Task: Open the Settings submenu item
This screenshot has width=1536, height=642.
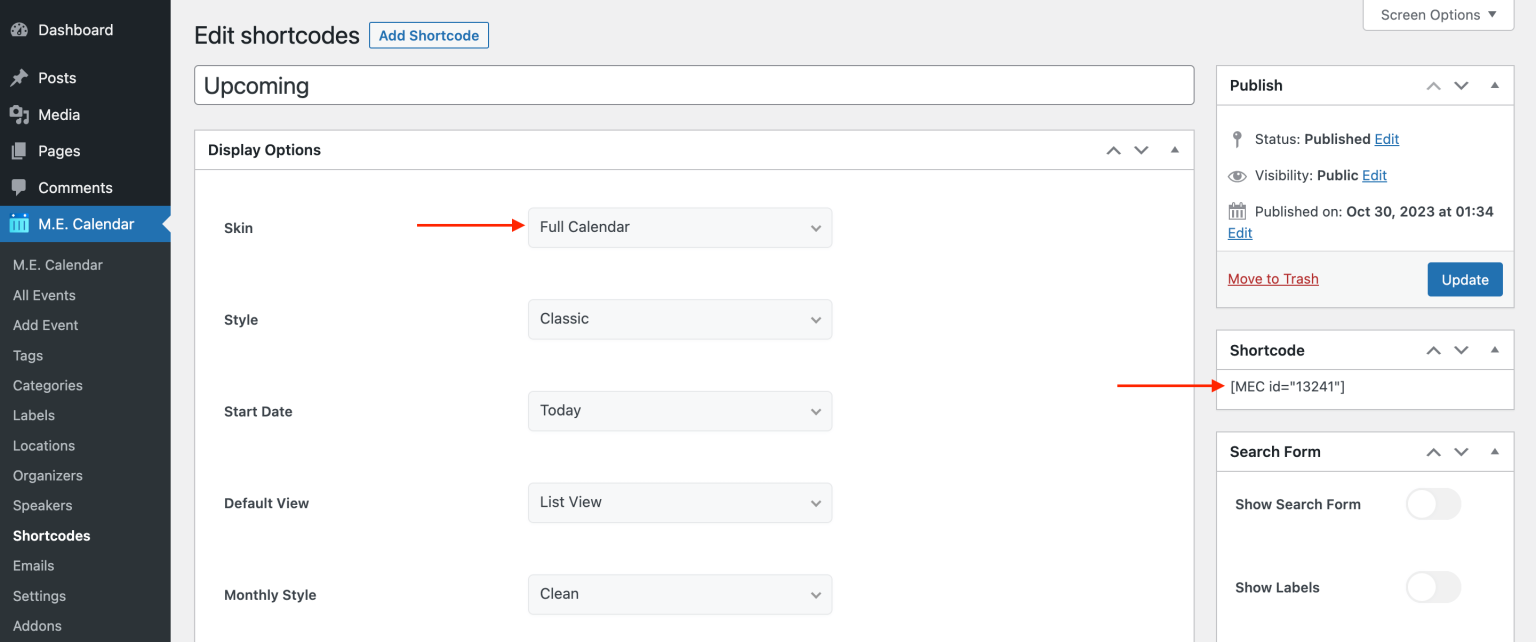Action: pos(39,596)
